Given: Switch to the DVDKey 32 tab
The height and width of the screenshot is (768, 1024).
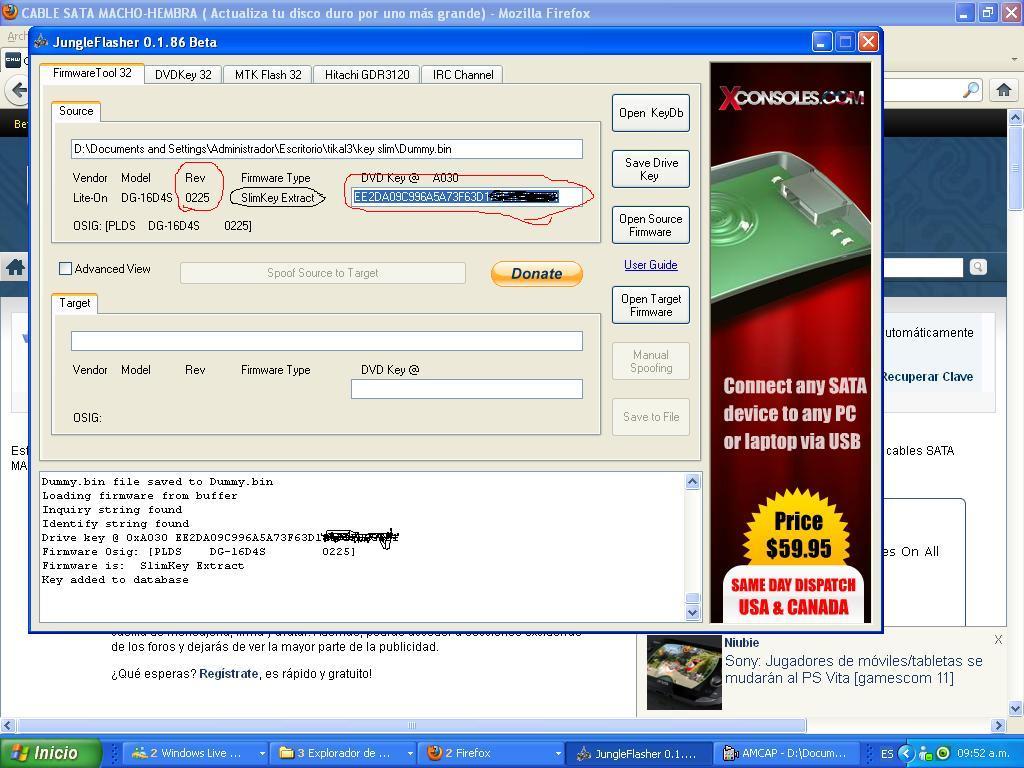Looking at the screenshot, I should (183, 74).
